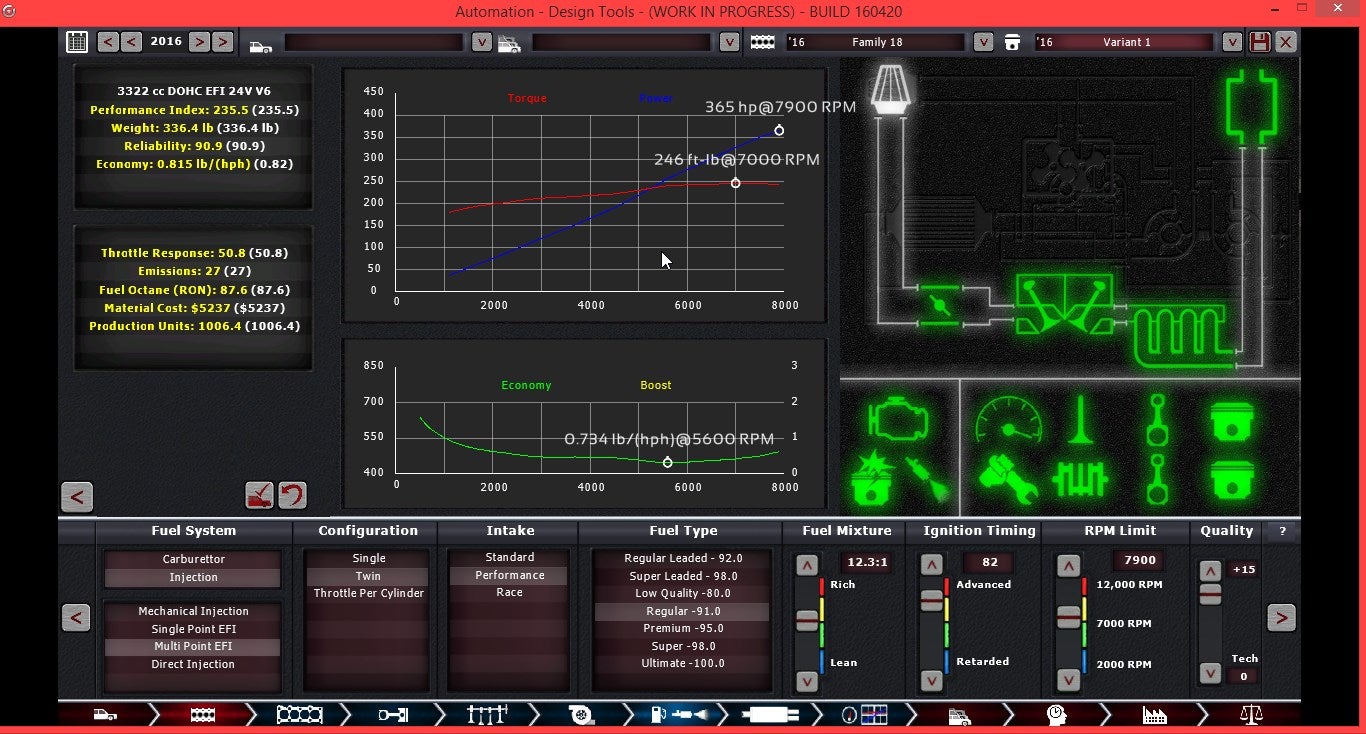Adjust the Ignition Timing slider handle

tap(931, 599)
